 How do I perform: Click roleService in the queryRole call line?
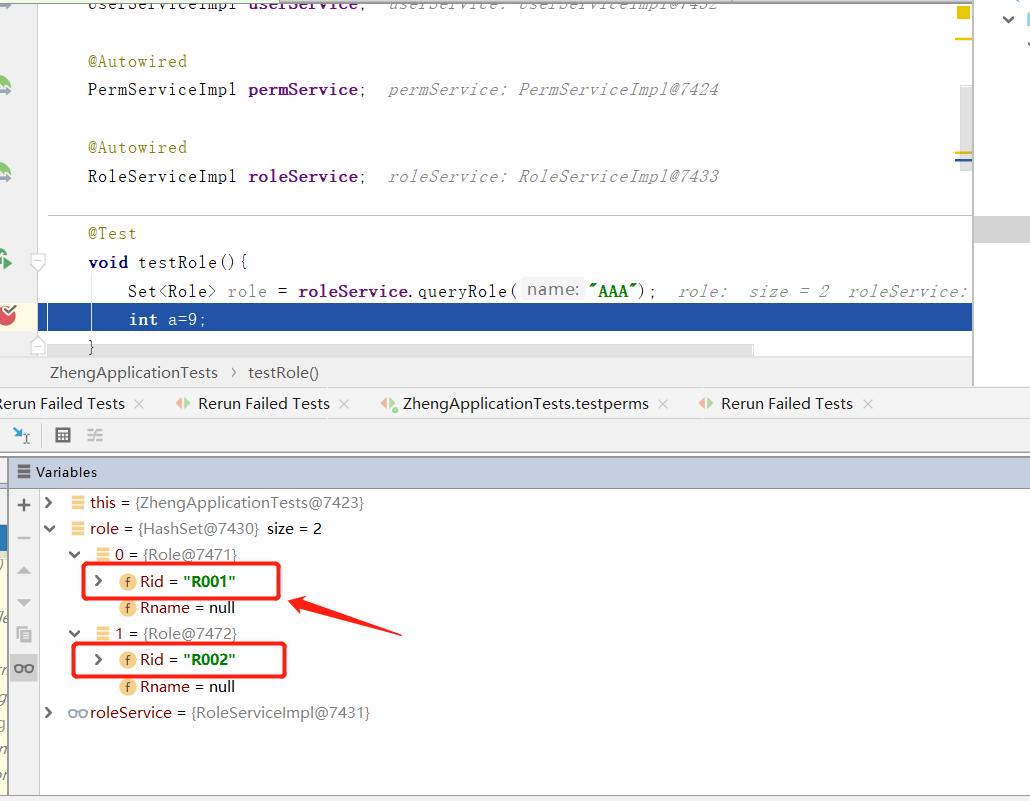tap(353, 291)
